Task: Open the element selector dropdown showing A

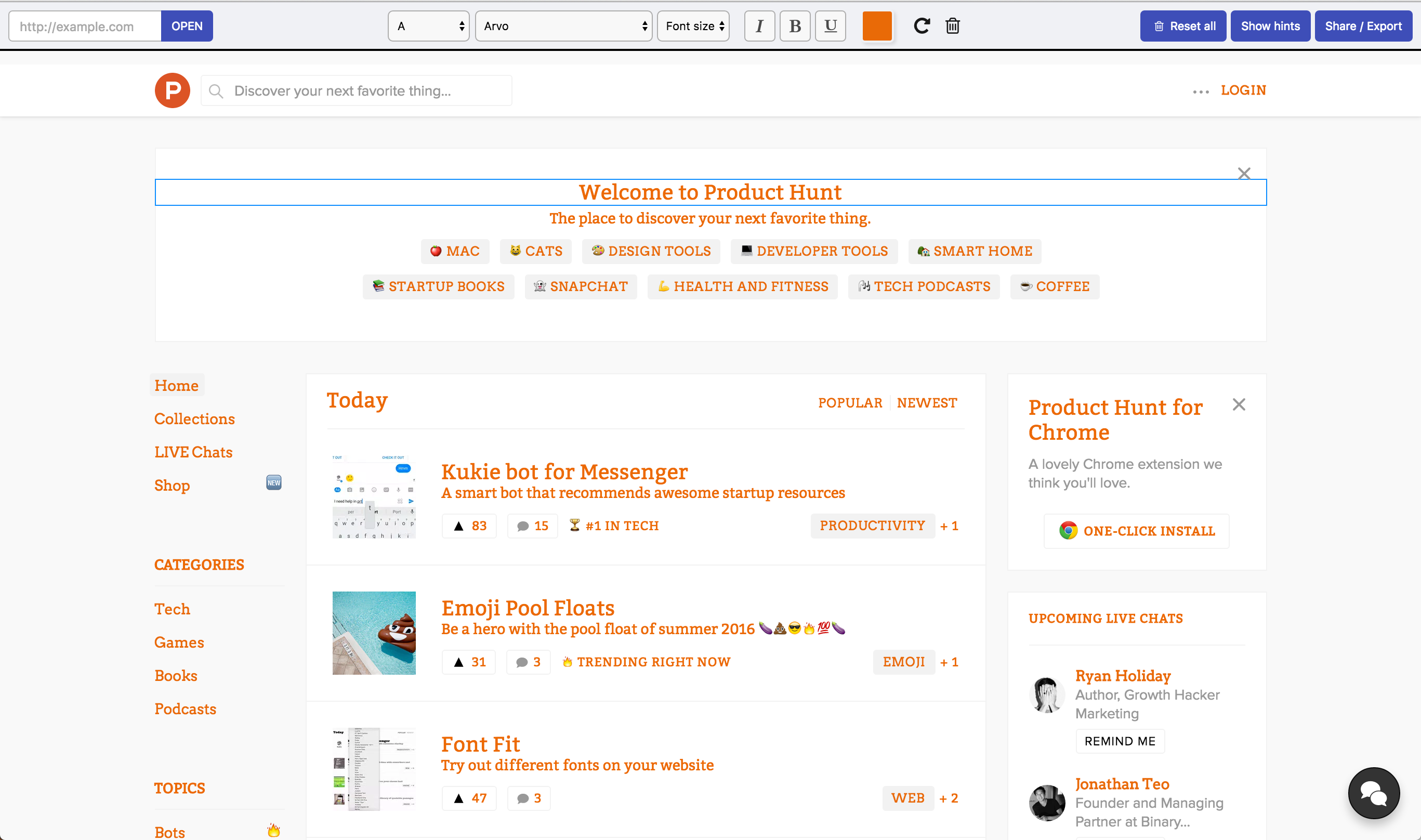Action: point(428,26)
